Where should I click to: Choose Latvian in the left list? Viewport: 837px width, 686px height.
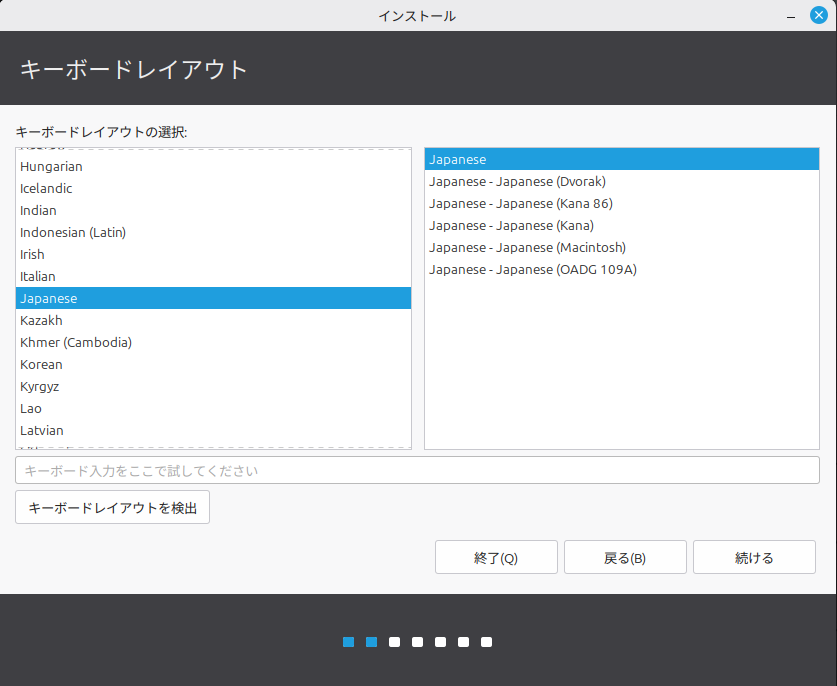pos(42,431)
